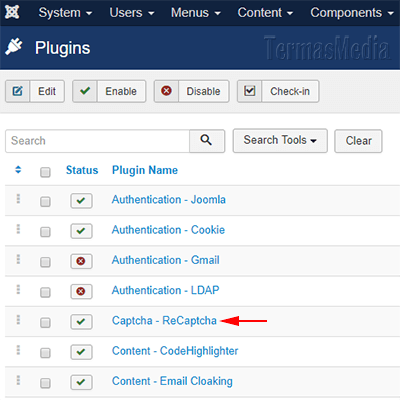Open Content - Email Cloaking plugin

[x=172, y=381]
